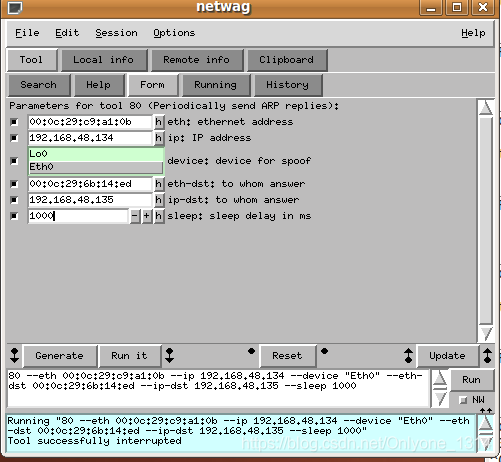Screen dimensions: 501x462
Task: Open the History sub-tab
Action: pyautogui.click(x=288, y=85)
